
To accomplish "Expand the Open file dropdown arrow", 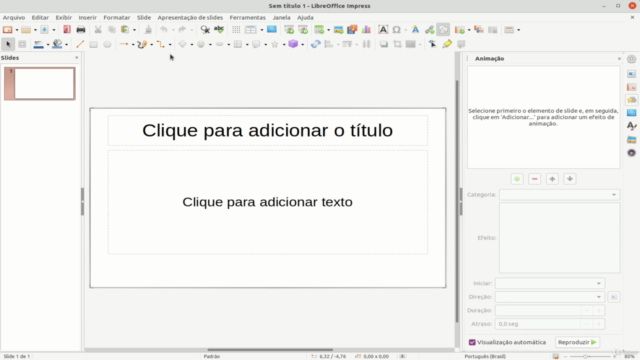I will pos(35,30).
